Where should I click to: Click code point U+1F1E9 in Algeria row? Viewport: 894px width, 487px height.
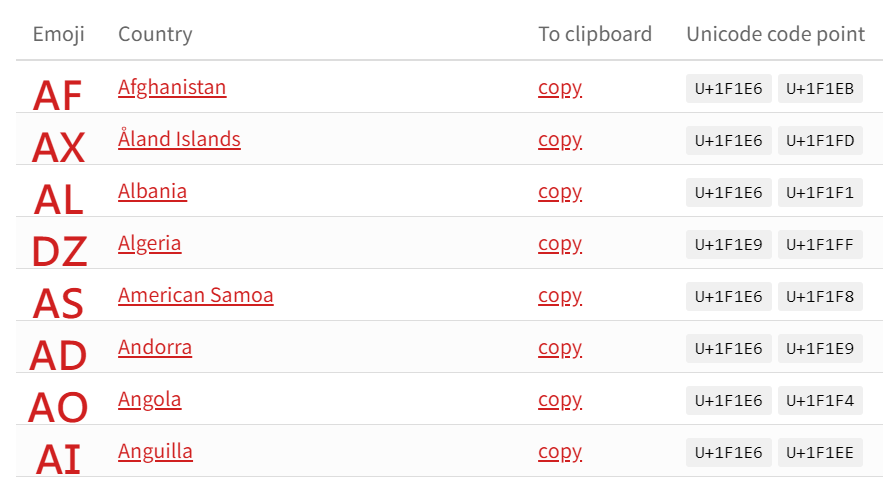click(x=729, y=245)
